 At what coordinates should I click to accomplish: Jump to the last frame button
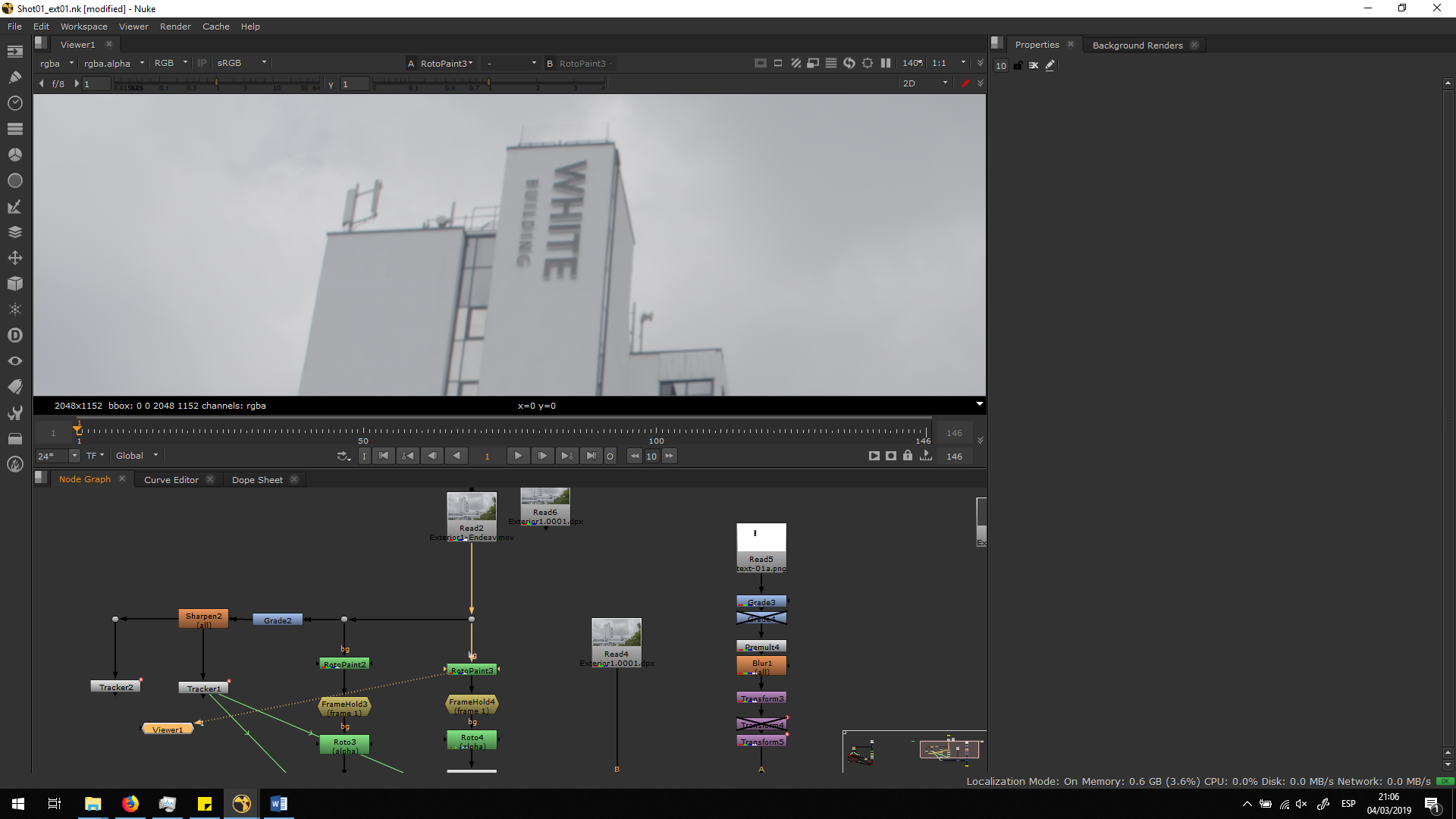591,456
